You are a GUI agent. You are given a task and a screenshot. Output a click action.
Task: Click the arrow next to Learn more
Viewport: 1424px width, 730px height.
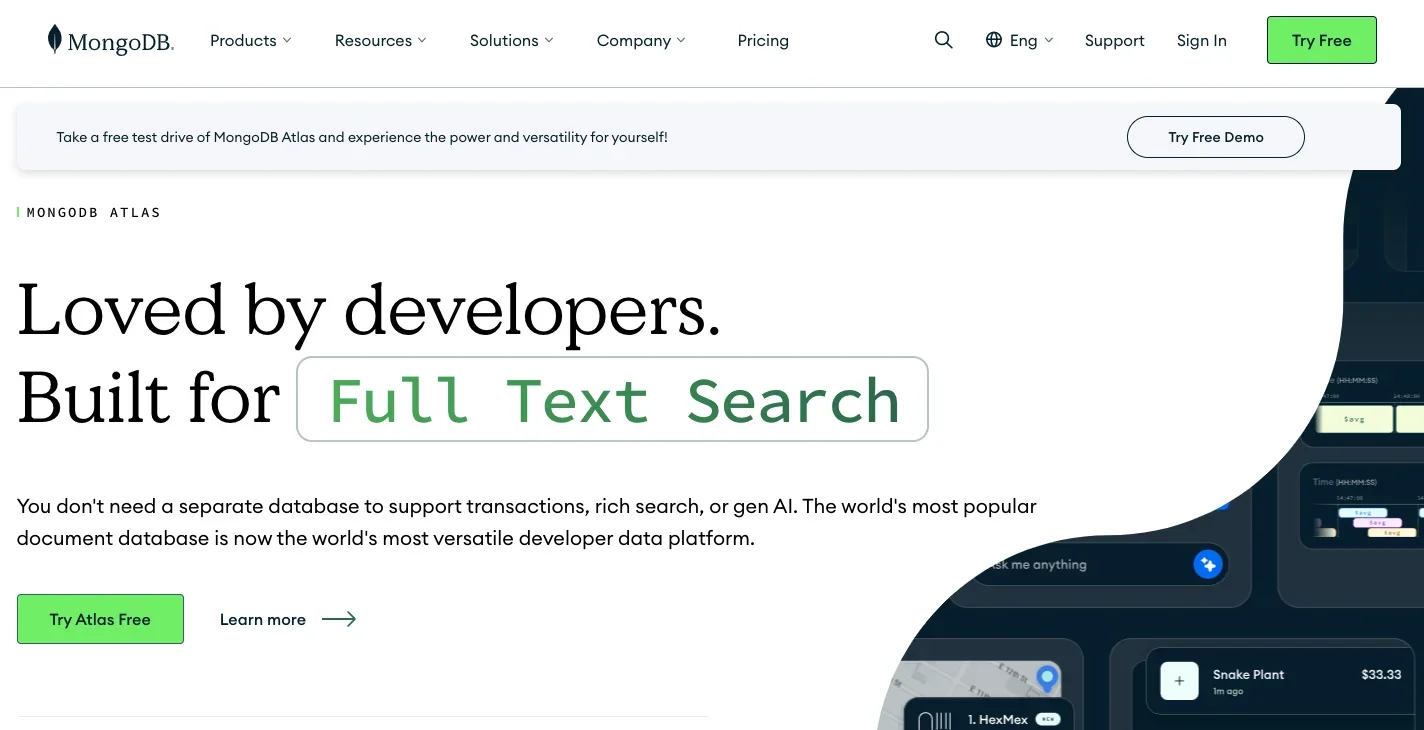tap(339, 619)
